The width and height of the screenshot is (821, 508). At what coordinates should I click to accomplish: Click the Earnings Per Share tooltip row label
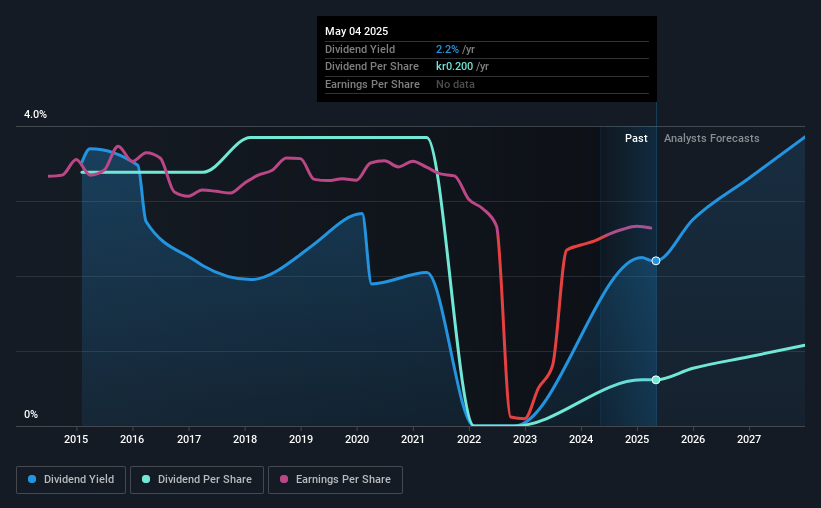point(372,84)
